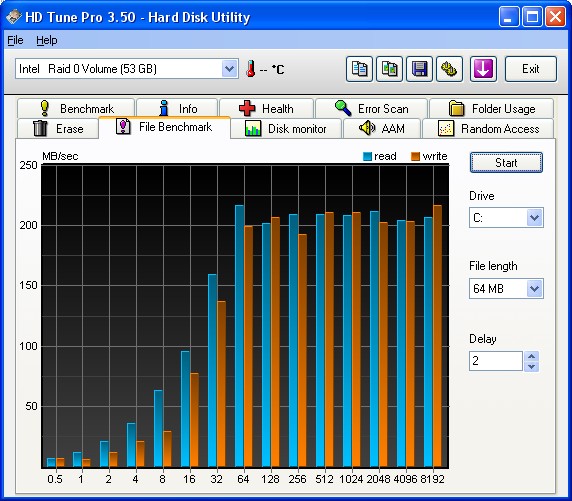The height and width of the screenshot is (501, 572).
Task: Open the Disk monitor tab
Action: tap(286, 128)
